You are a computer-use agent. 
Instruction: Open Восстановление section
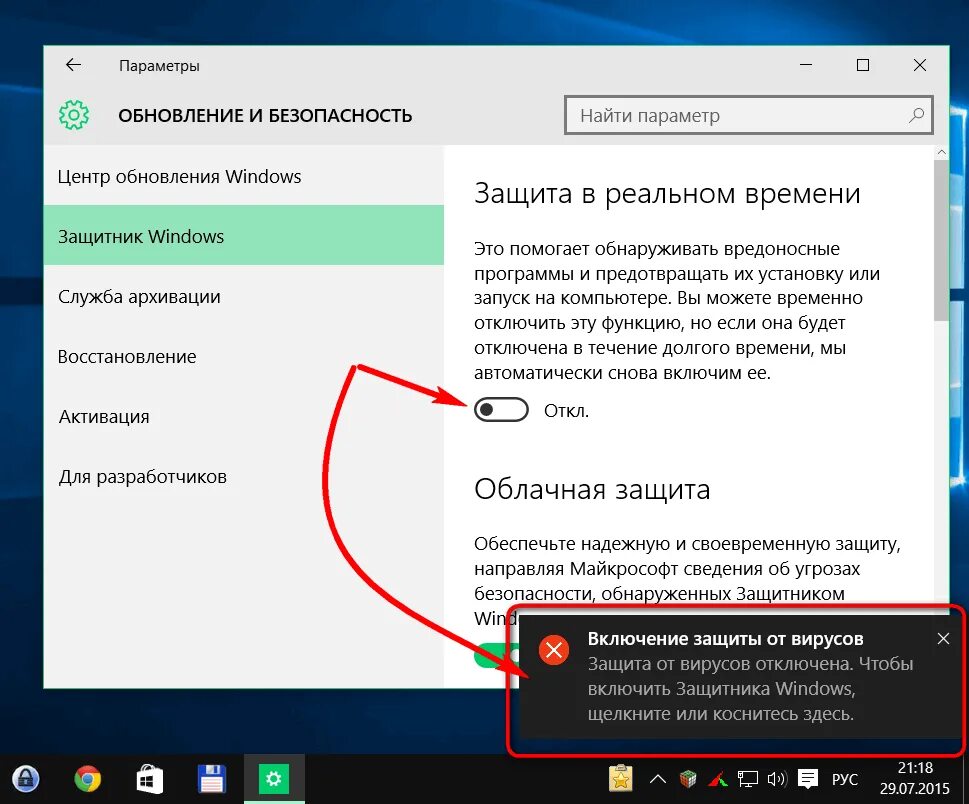point(243,357)
